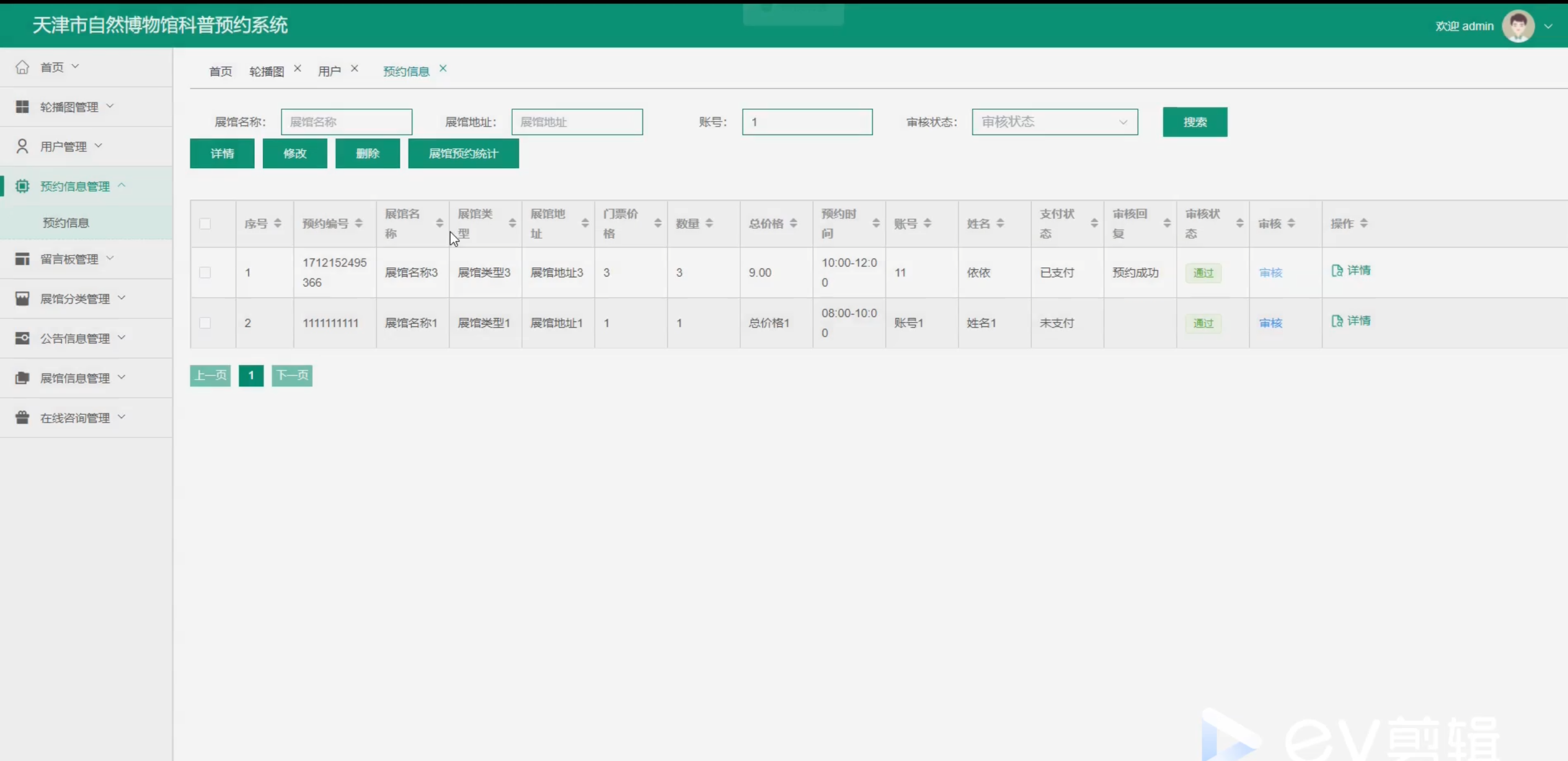Click the user management person icon
This screenshot has width=1568, height=761.
[22, 146]
